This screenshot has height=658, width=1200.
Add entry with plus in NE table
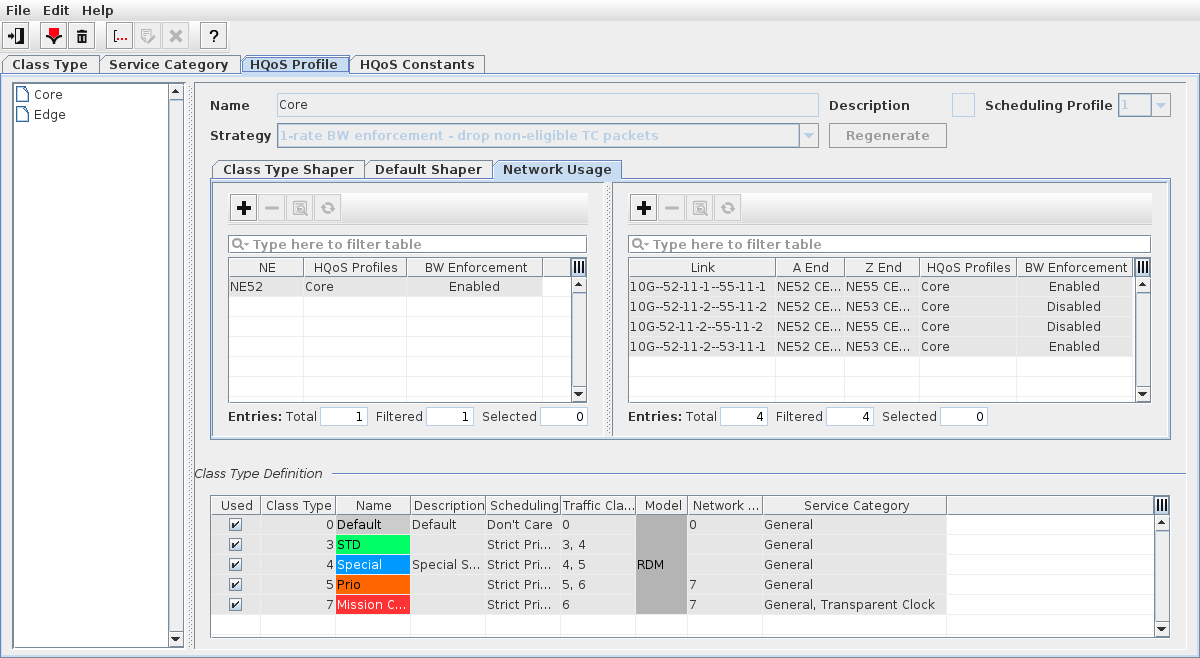[x=243, y=208]
